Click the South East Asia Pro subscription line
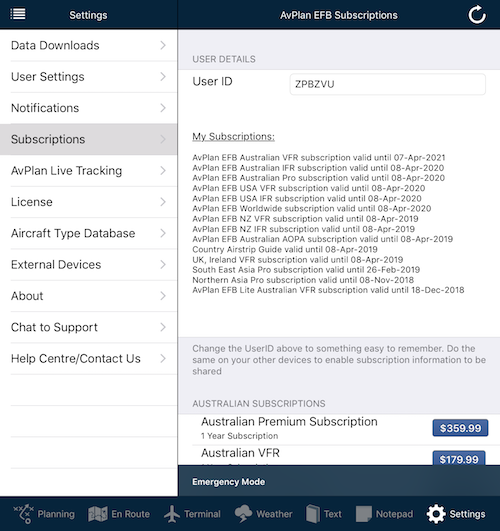Image resolution: width=500 pixels, height=531 pixels. pyautogui.click(x=306, y=270)
